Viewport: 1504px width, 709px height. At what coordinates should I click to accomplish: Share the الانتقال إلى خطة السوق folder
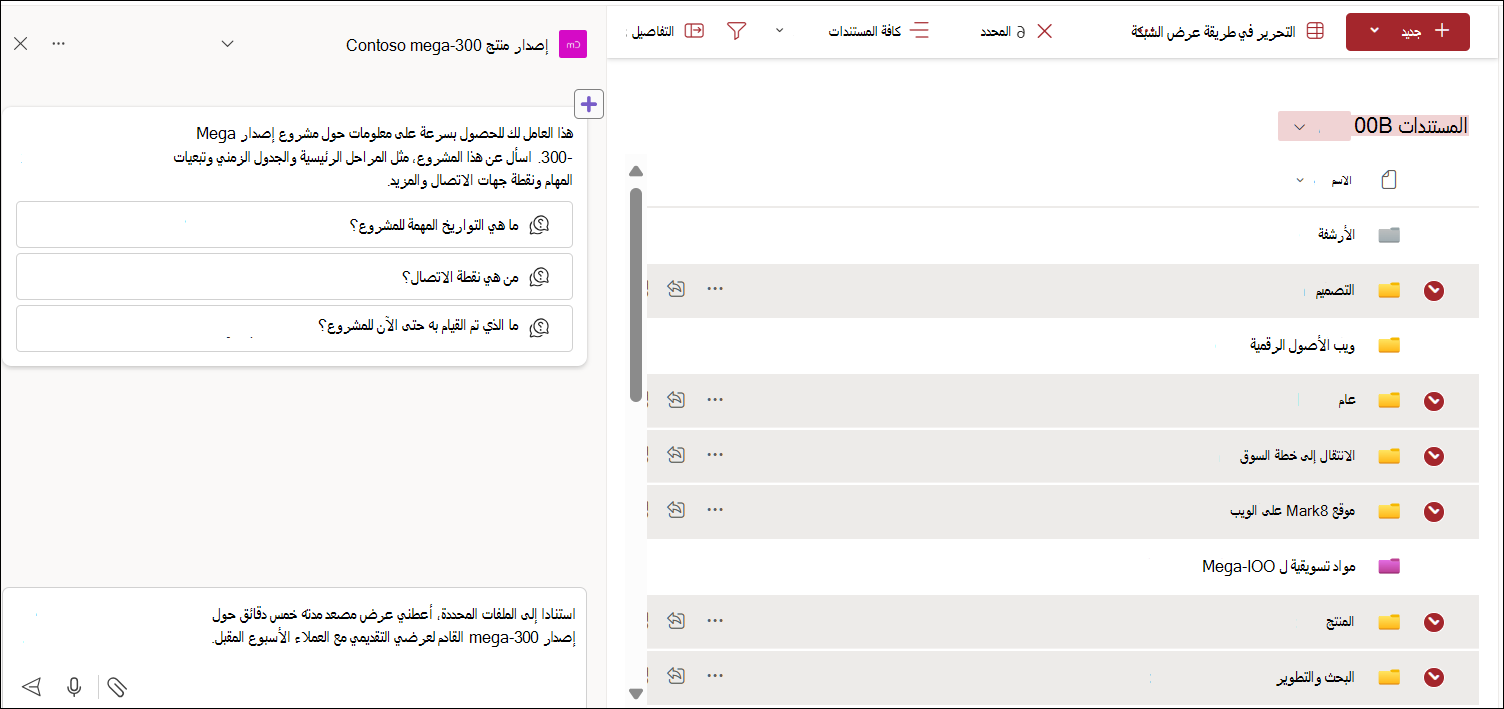click(676, 454)
